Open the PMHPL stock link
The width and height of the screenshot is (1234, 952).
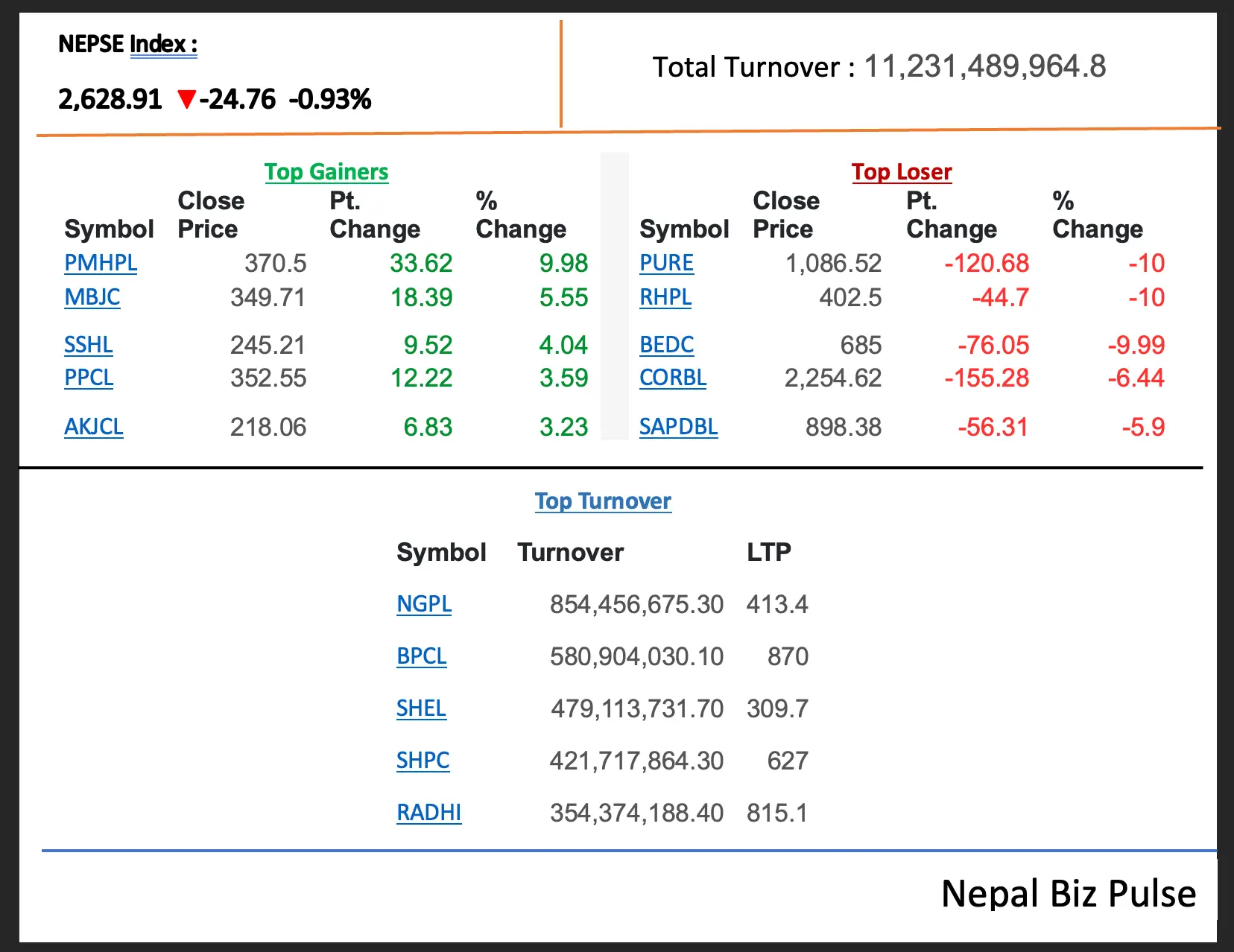(x=101, y=263)
